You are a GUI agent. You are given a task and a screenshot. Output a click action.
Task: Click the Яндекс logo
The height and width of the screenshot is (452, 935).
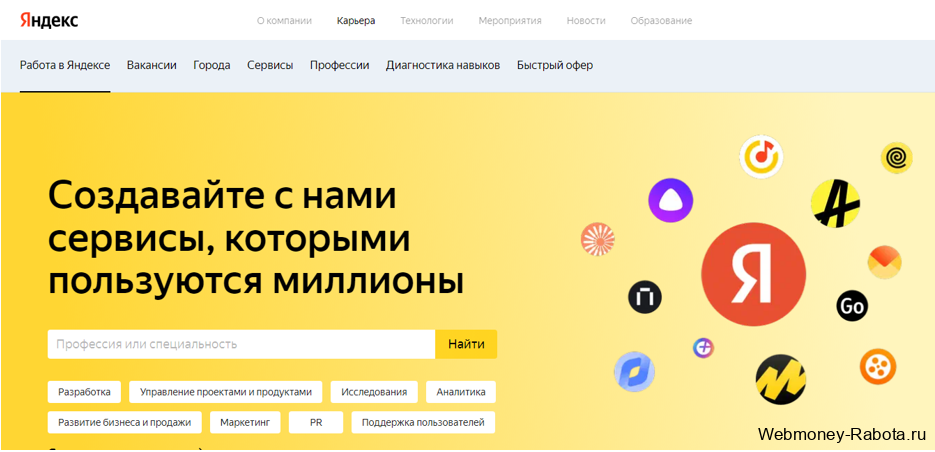pos(49,20)
